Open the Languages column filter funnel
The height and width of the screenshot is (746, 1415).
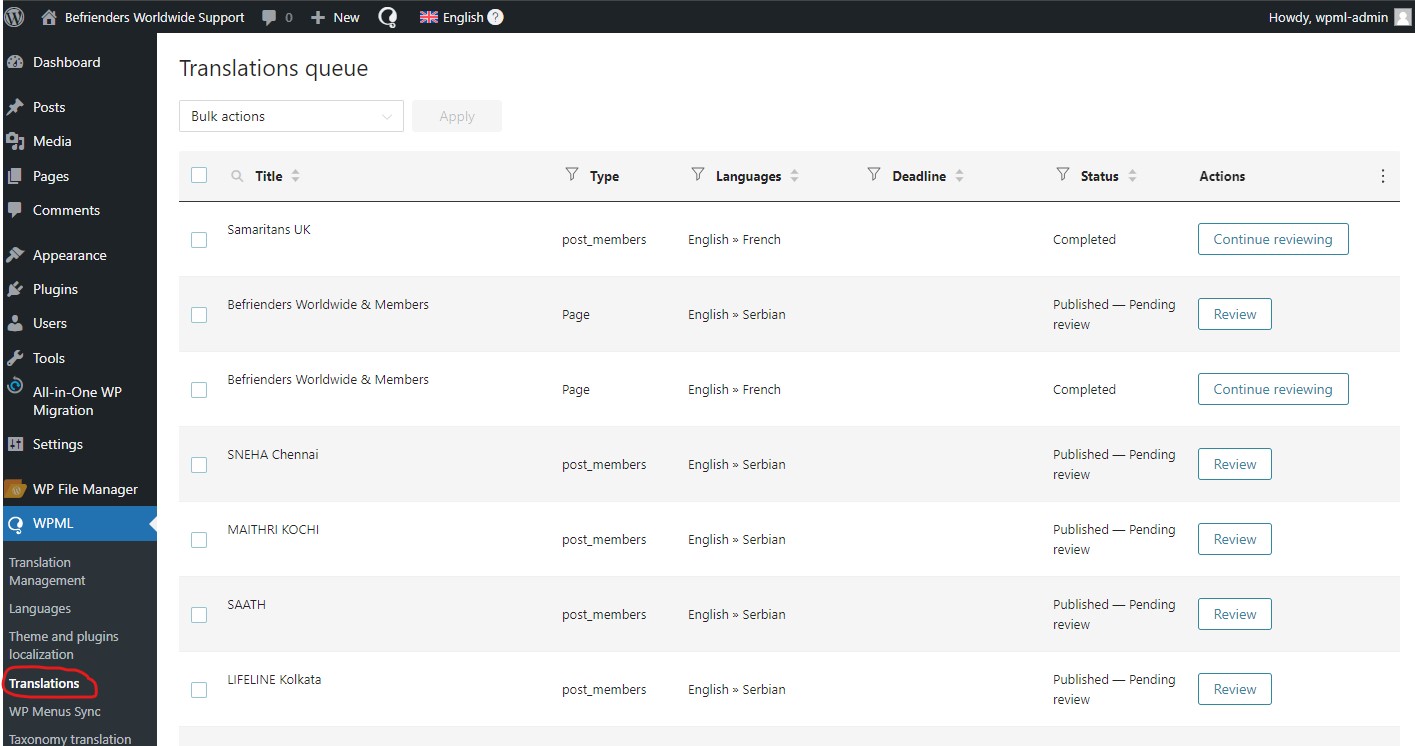pos(698,175)
